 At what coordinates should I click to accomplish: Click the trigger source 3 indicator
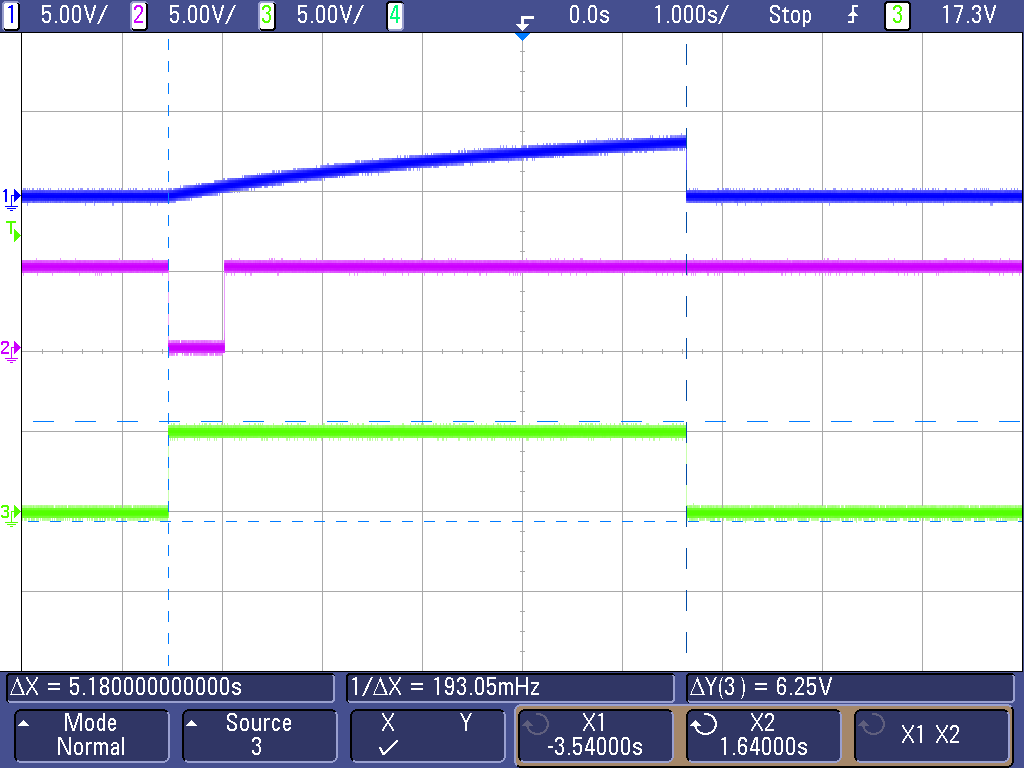(895, 16)
